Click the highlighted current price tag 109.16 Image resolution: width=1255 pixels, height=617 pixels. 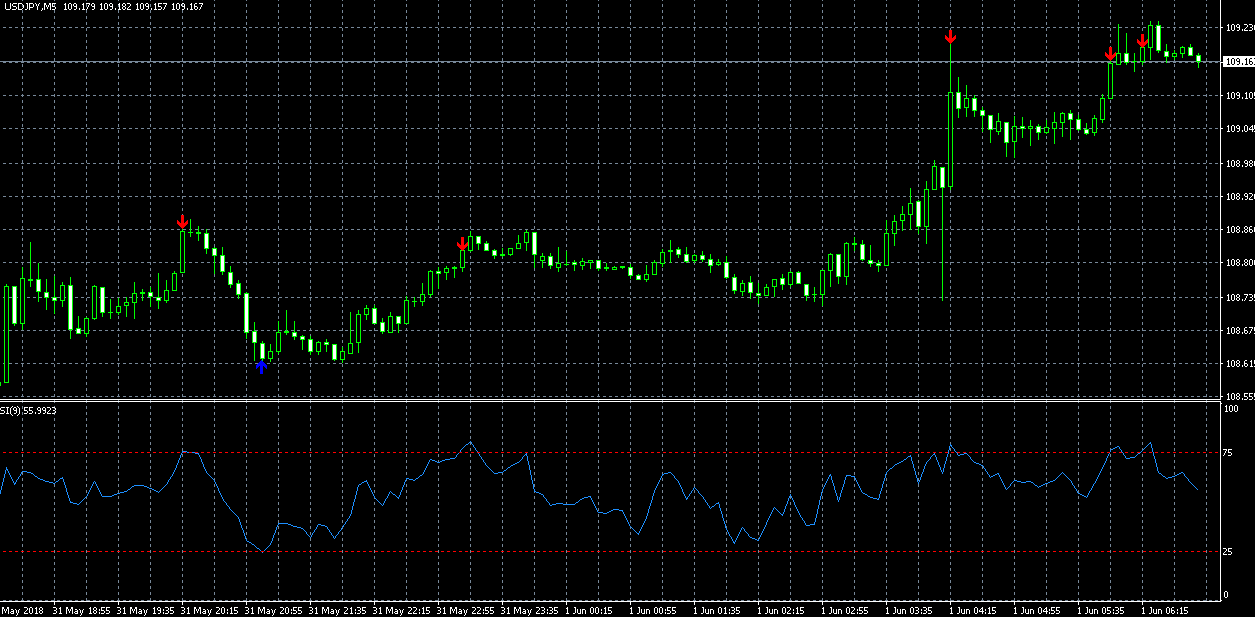[x=1239, y=62]
